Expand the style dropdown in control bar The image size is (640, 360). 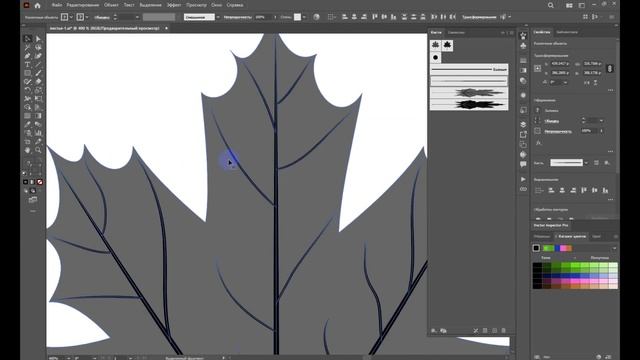click(304, 17)
